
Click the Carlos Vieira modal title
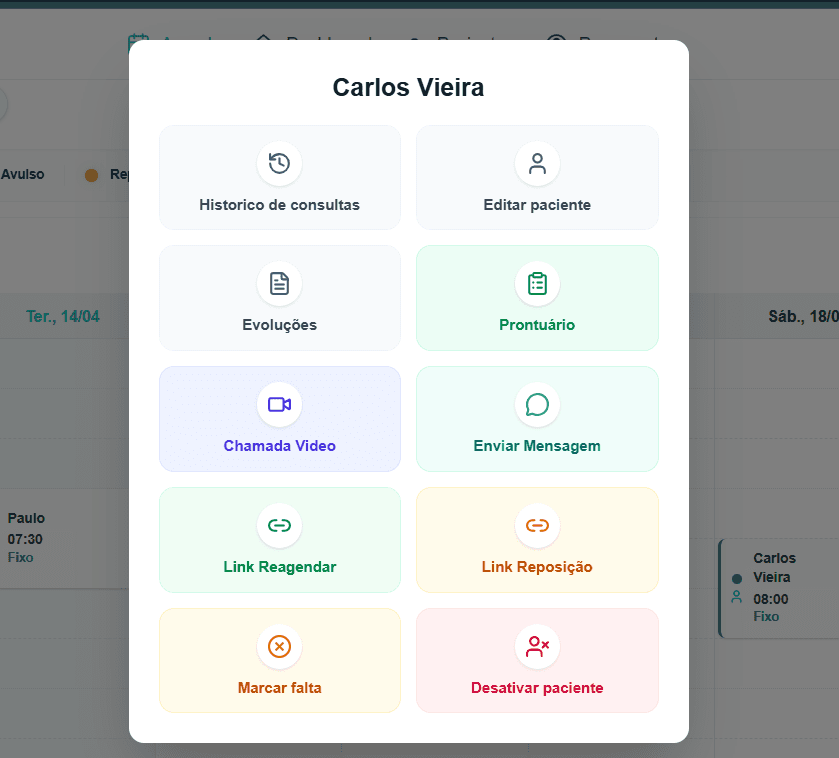tap(408, 88)
